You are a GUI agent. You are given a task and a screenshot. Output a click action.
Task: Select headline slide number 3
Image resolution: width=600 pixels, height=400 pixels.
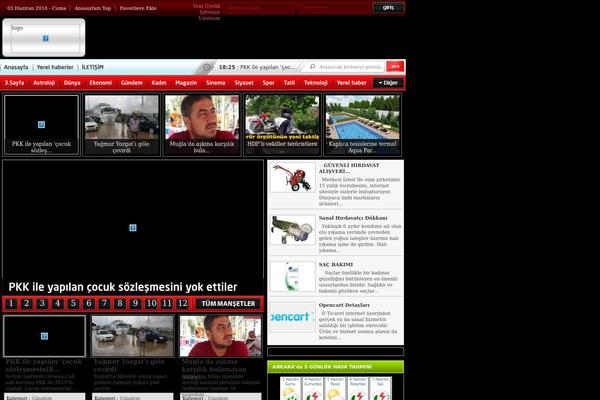tap(42, 304)
